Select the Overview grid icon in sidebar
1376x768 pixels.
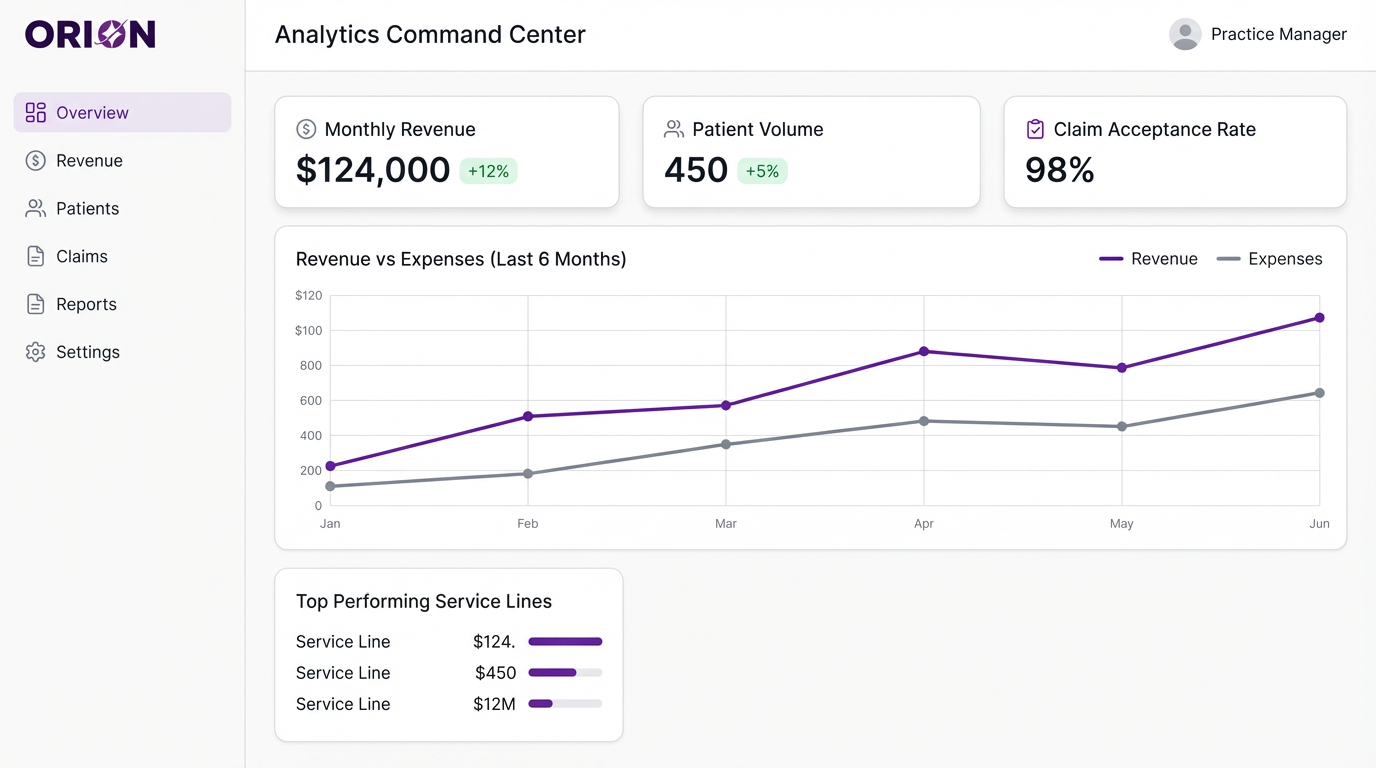(x=35, y=112)
